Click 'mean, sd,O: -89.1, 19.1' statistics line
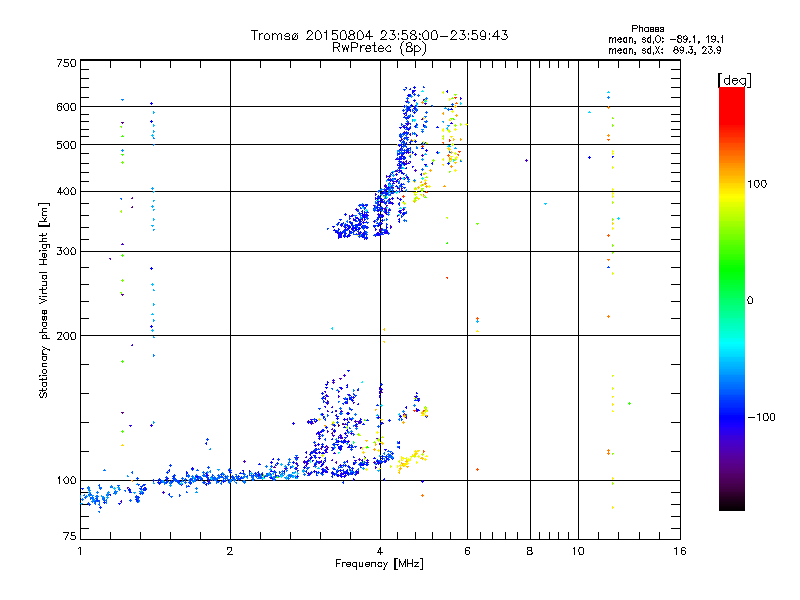Screen dimensions: 800x600 tap(666, 39)
